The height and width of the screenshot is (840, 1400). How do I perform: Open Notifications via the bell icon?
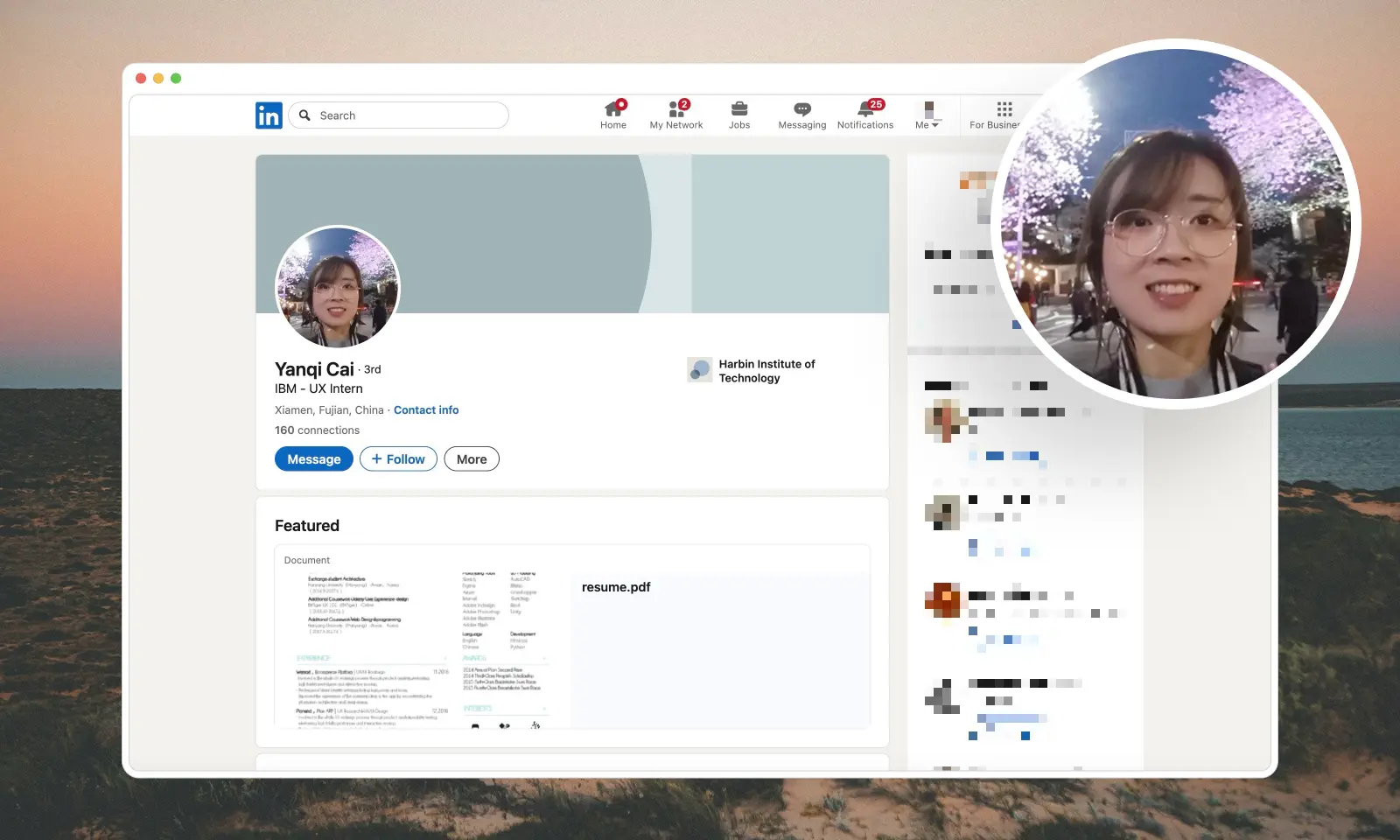tap(865, 109)
